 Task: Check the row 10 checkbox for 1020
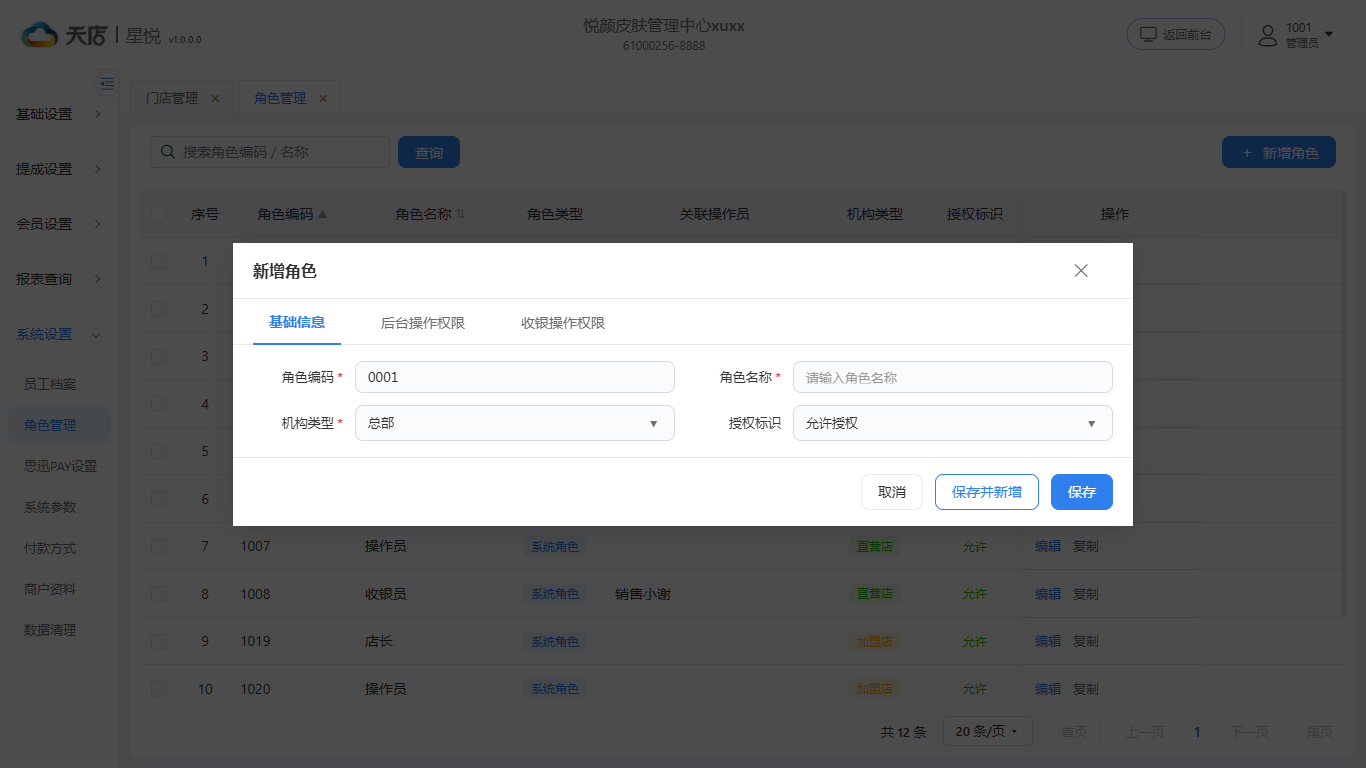[x=159, y=689]
